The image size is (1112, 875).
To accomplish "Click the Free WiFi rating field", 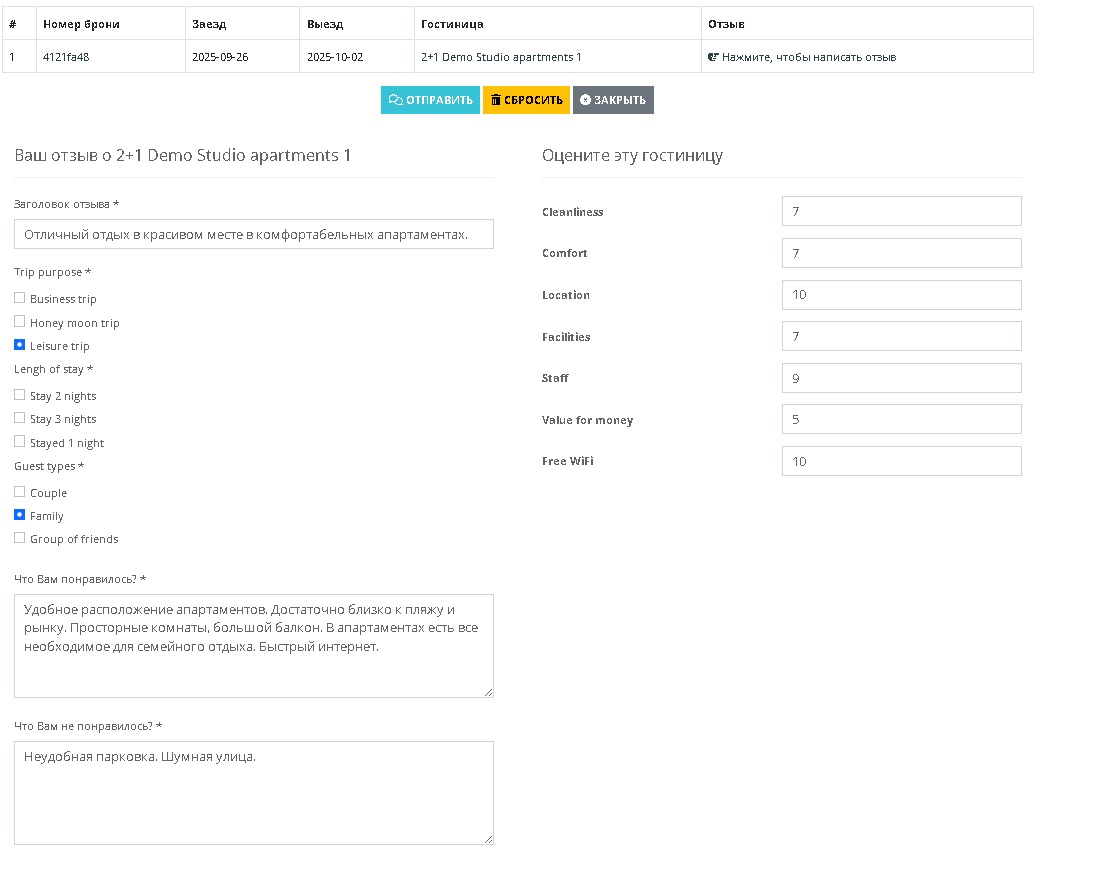I will click(901, 461).
